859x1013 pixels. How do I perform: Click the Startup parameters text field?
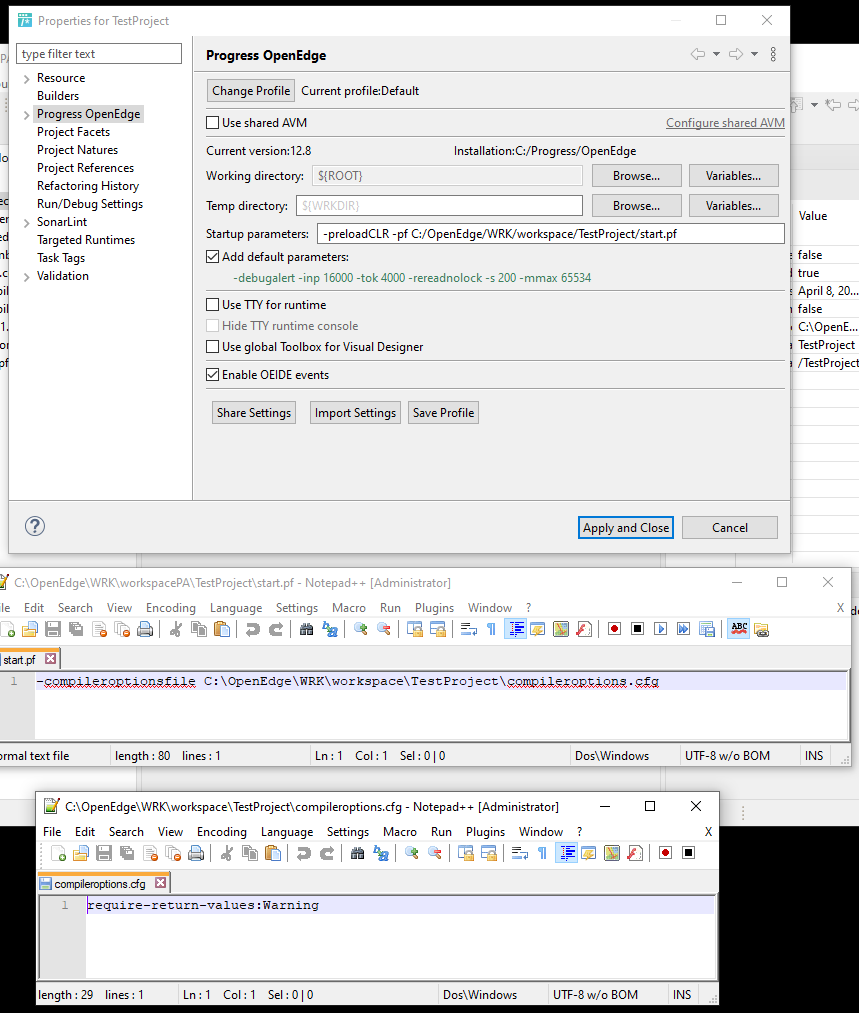pyautogui.click(x=551, y=234)
